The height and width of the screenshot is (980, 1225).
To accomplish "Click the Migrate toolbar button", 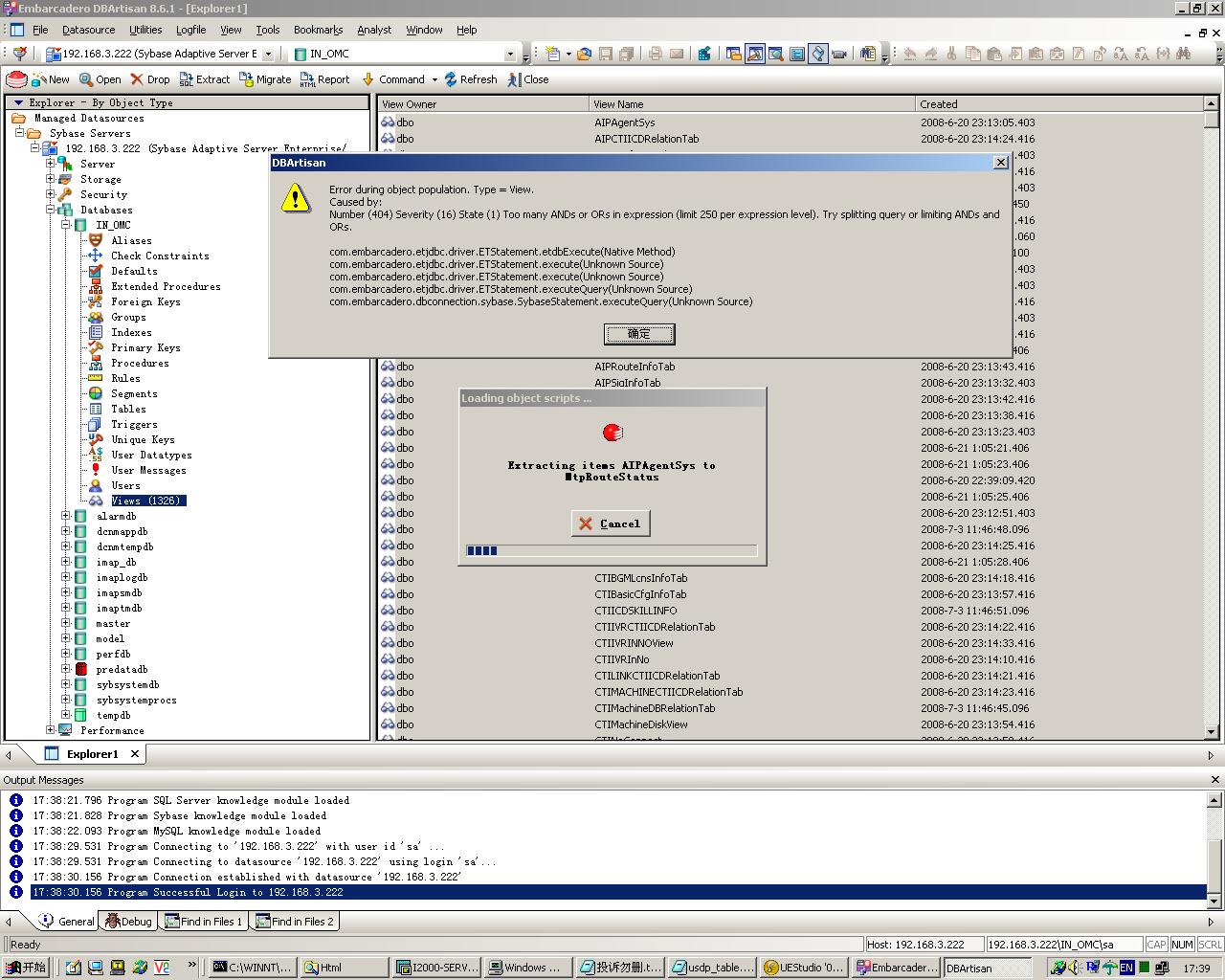I will coord(265,79).
